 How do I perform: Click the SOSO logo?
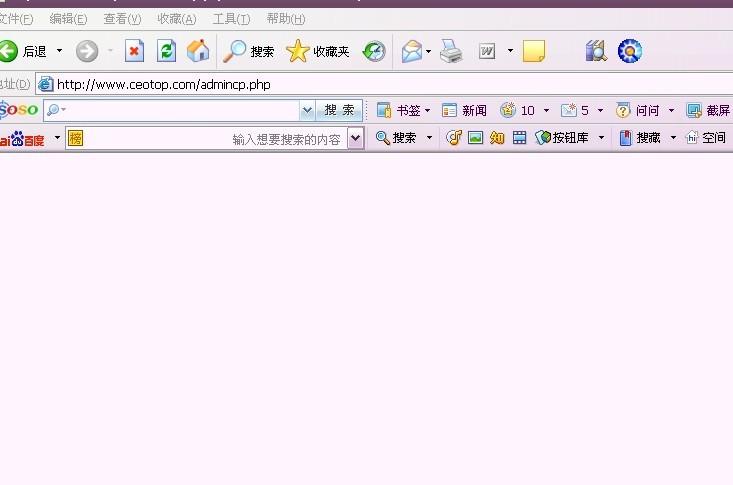tap(19, 110)
